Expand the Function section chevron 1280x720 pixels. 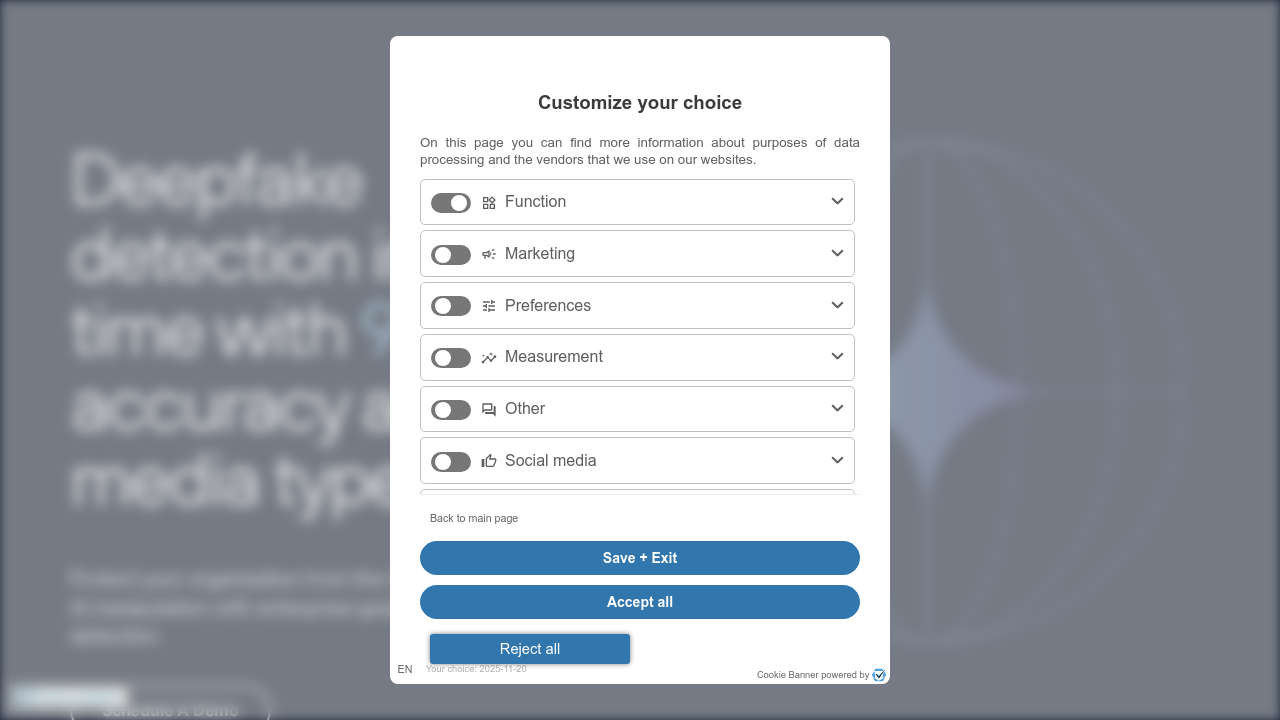(838, 202)
